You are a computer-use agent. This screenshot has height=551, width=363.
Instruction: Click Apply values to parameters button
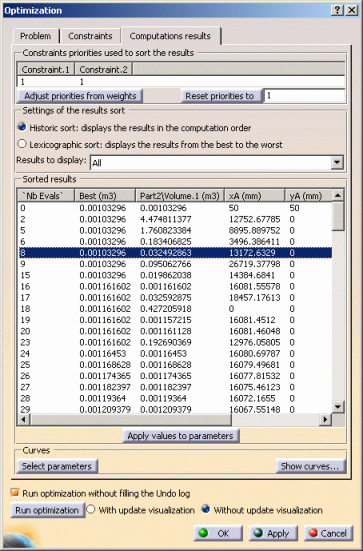click(181, 436)
